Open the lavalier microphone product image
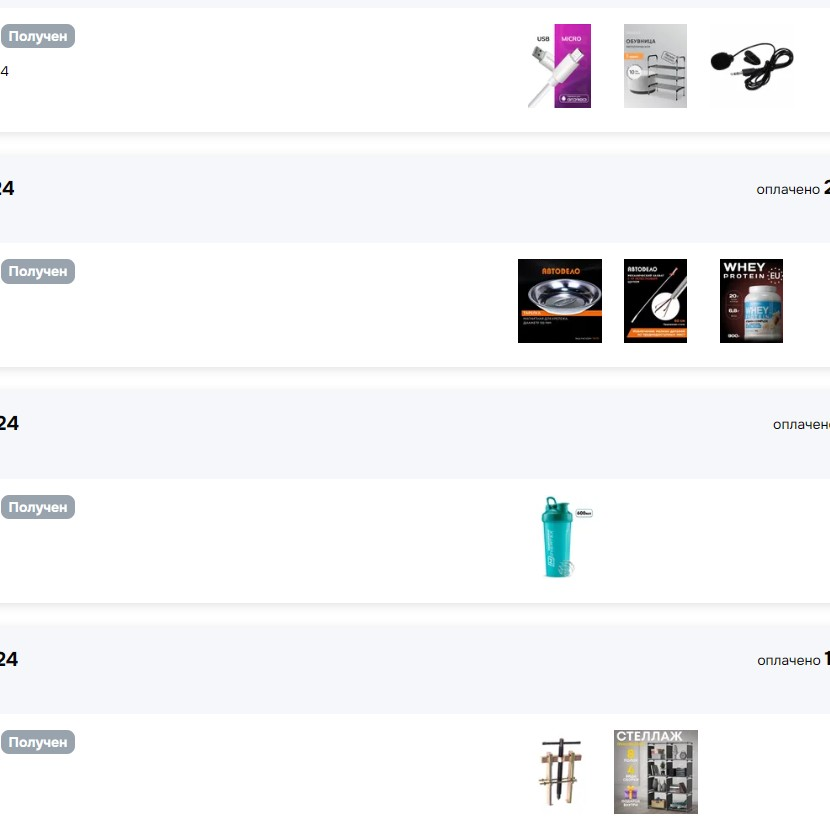 (752, 66)
